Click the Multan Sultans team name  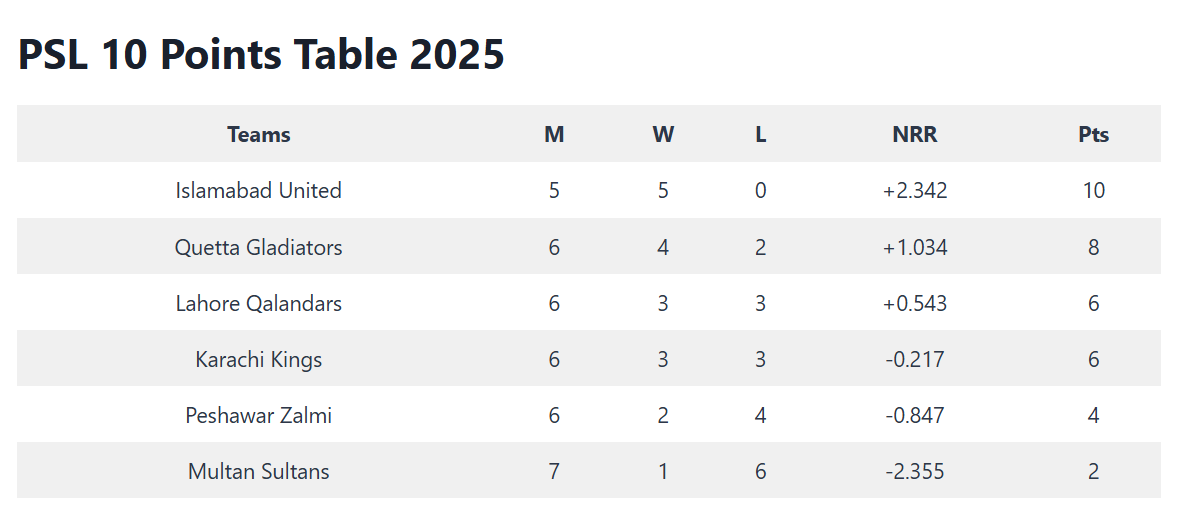pos(258,471)
